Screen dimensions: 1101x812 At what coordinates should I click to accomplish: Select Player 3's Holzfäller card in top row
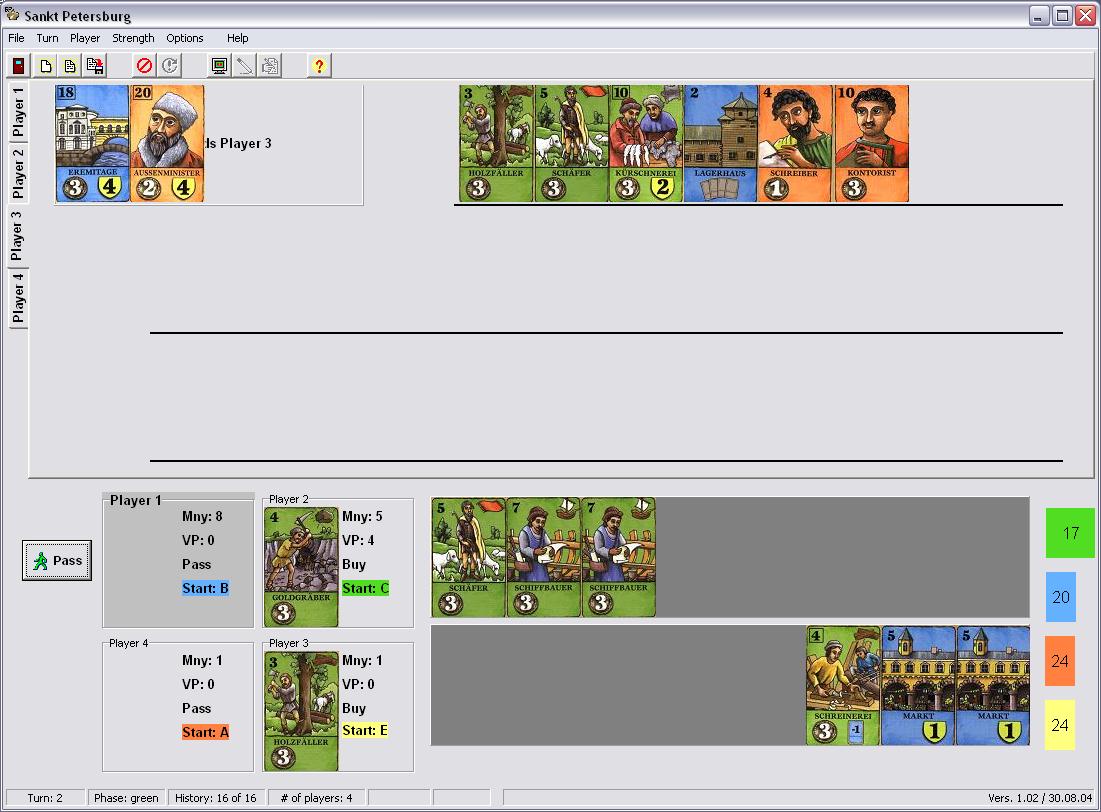(496, 143)
